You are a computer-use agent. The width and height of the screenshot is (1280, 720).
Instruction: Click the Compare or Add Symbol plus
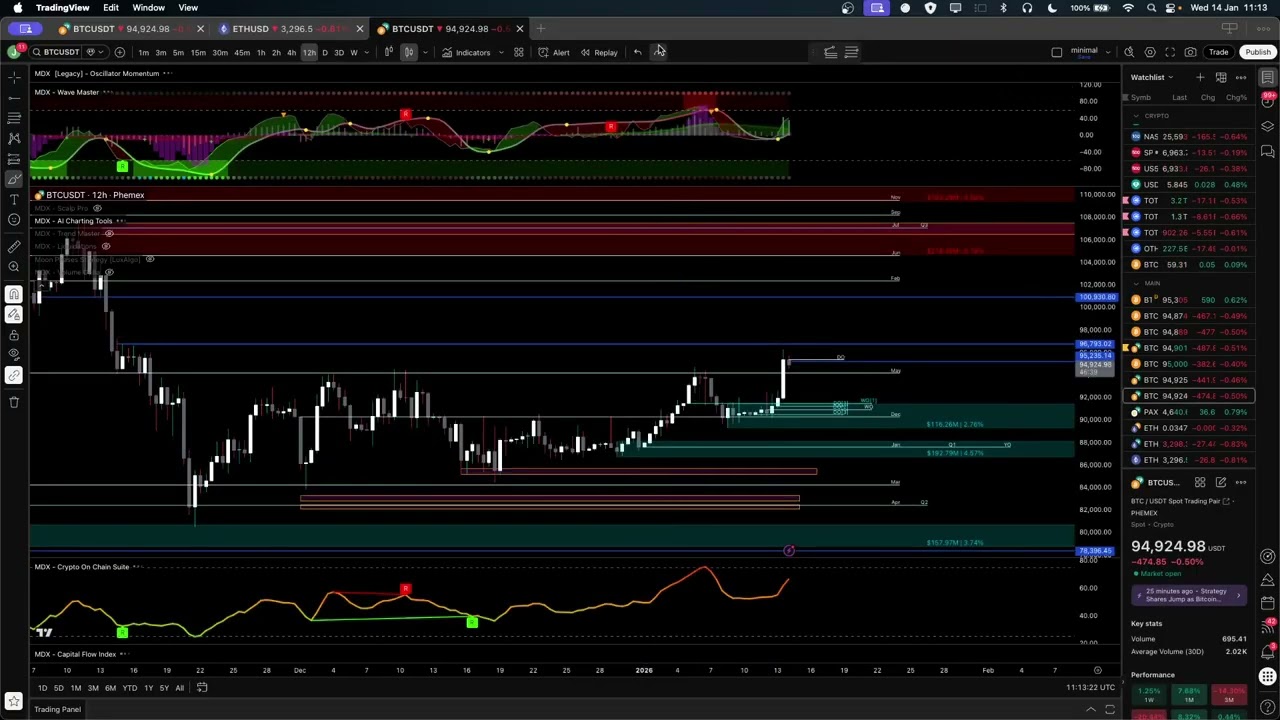click(x=119, y=52)
